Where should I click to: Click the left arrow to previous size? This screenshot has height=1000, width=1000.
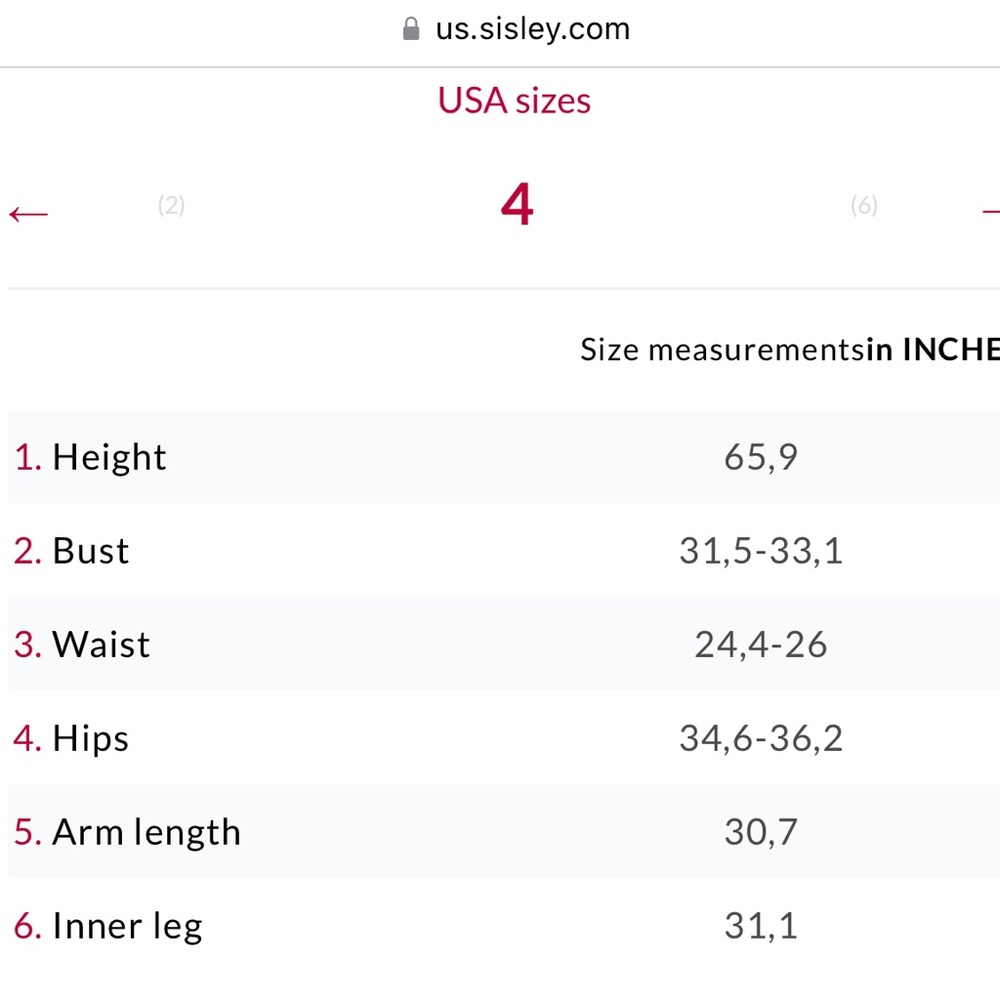tap(29, 214)
